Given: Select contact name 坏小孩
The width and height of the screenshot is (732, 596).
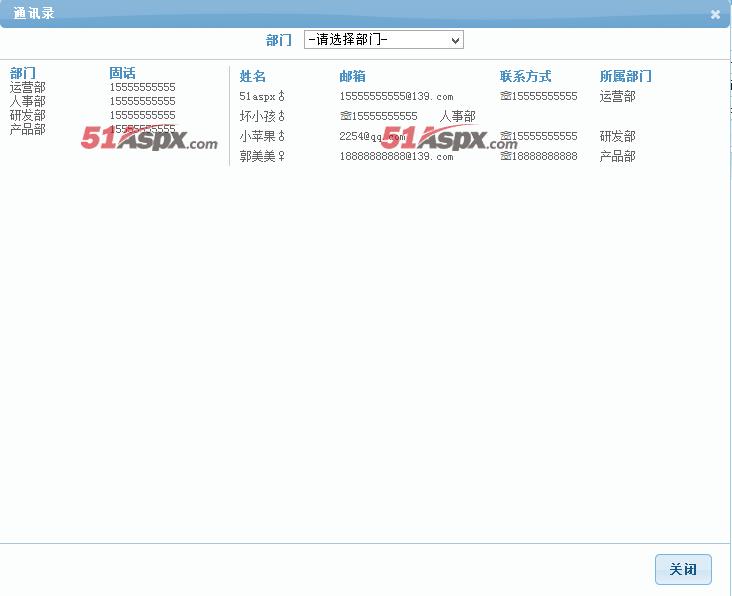Looking at the screenshot, I should (257, 116).
